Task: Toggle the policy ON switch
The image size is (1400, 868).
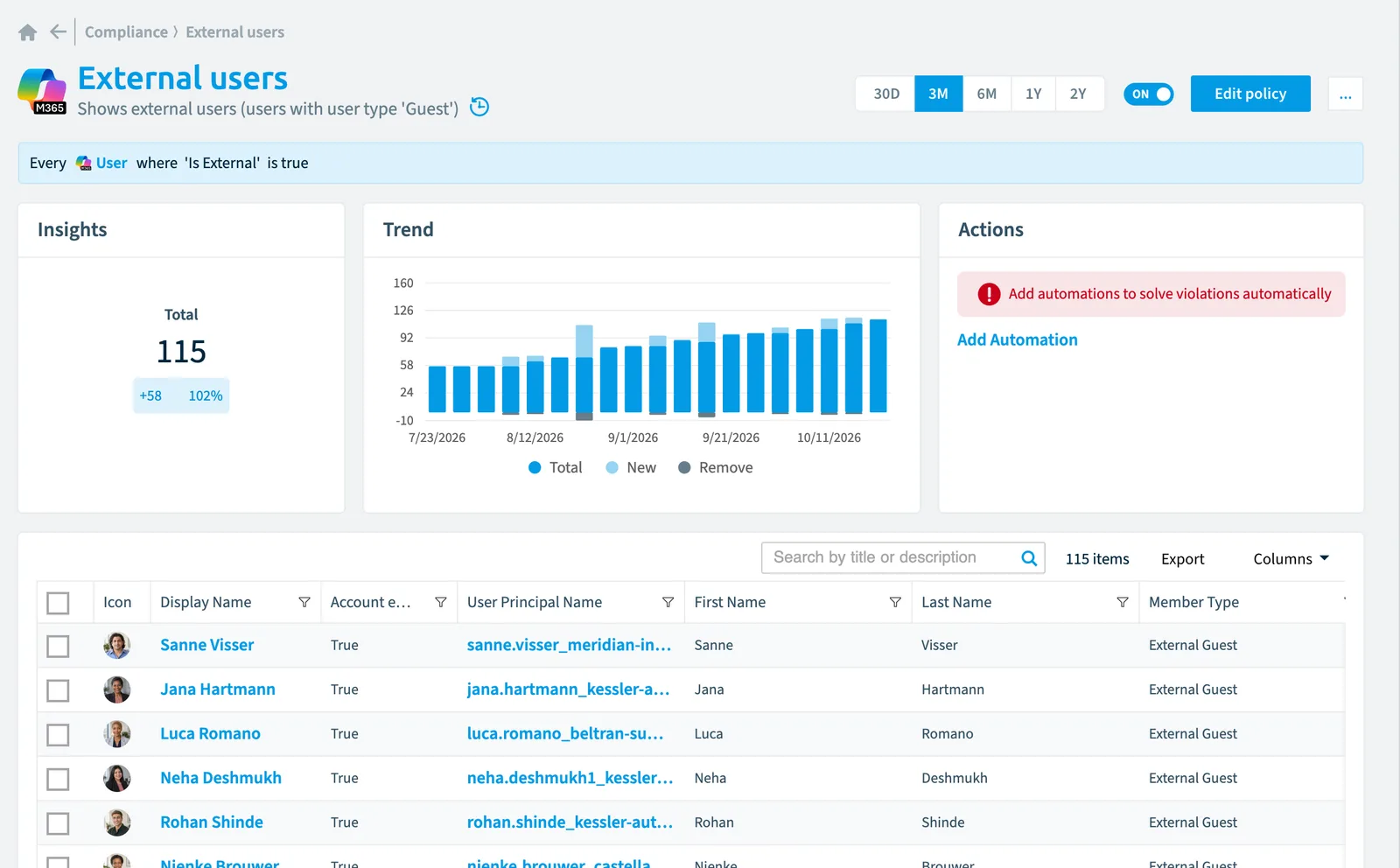Action: tap(1149, 94)
